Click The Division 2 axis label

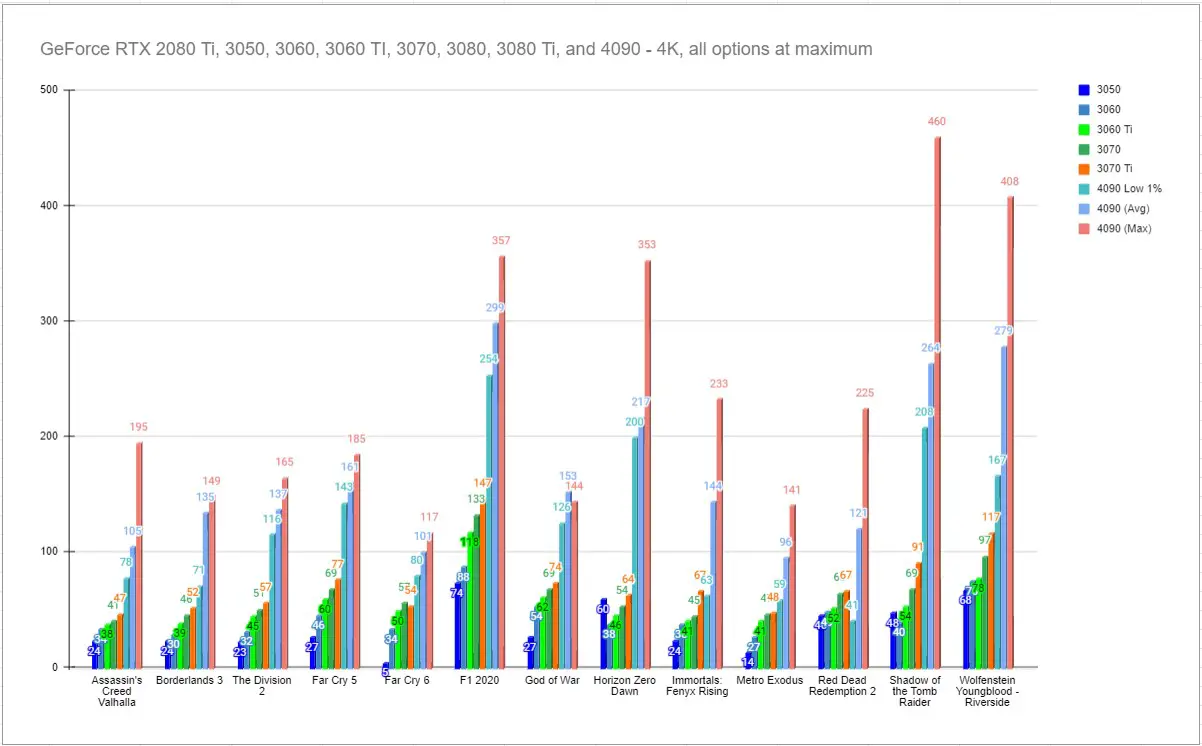coord(262,686)
